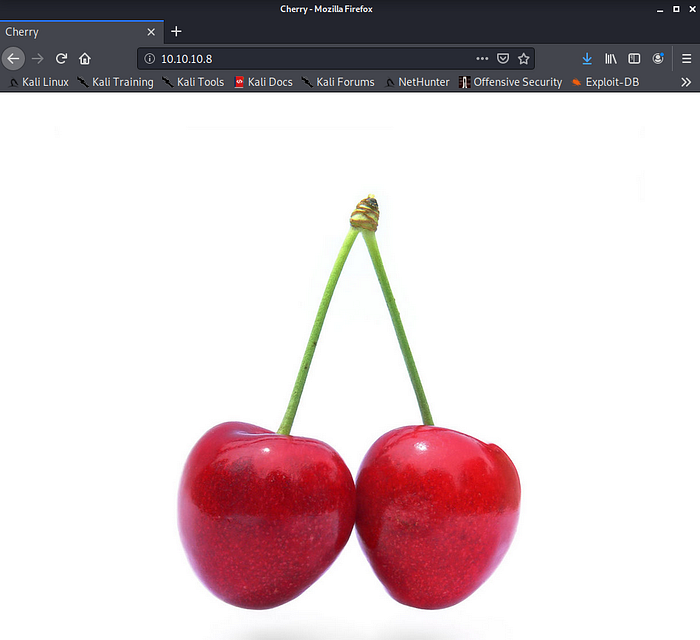700x640 pixels.
Task: Reload the current page
Action: 62,59
